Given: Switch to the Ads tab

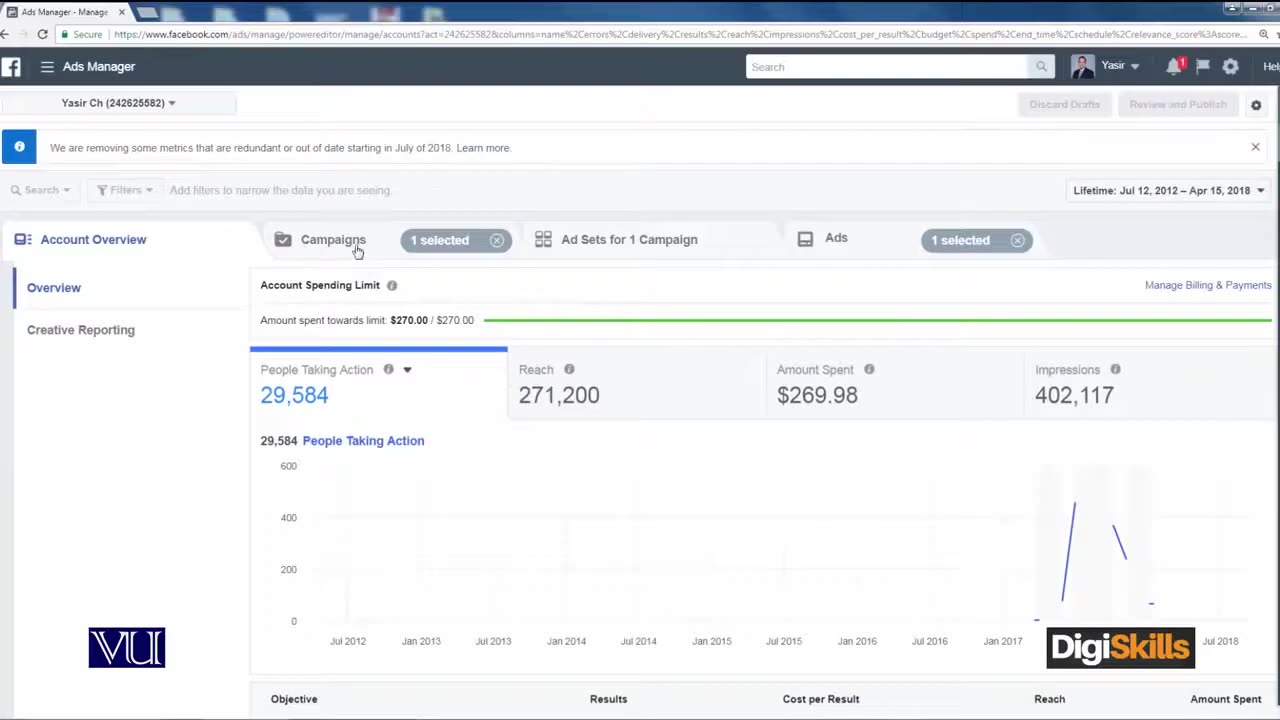Looking at the screenshot, I should click(836, 238).
